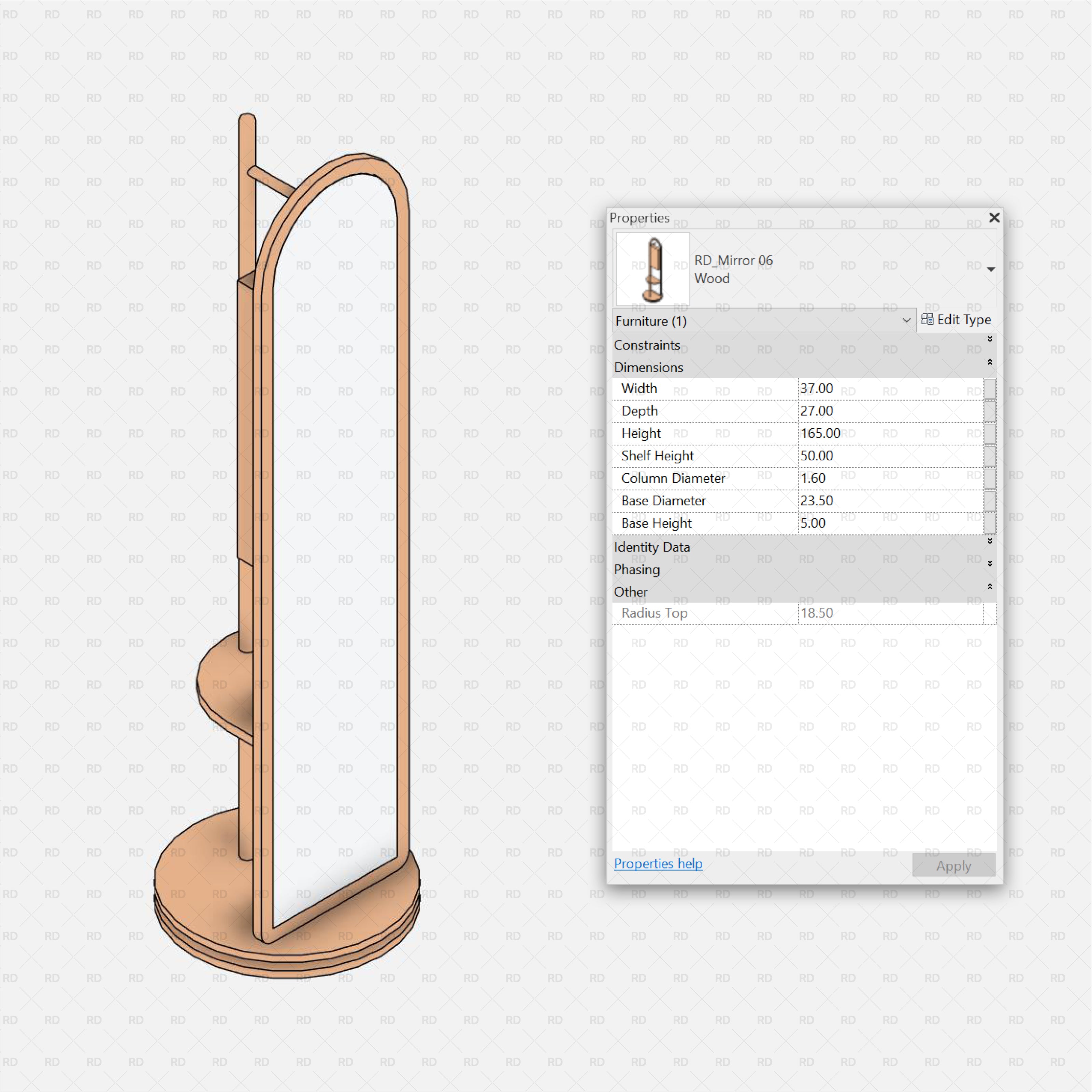Click the Edit Type button

coord(956,320)
